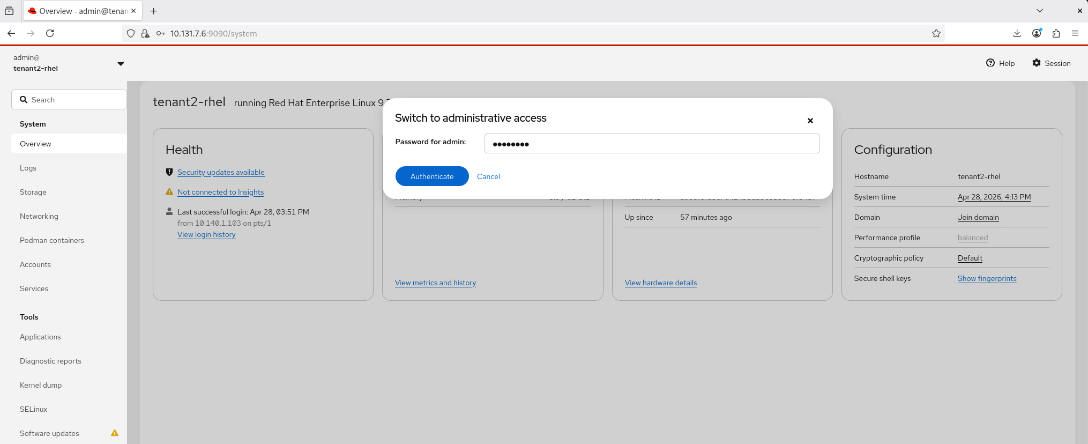Open the browser extensions icon
1088x444 pixels.
[x=1056, y=33]
